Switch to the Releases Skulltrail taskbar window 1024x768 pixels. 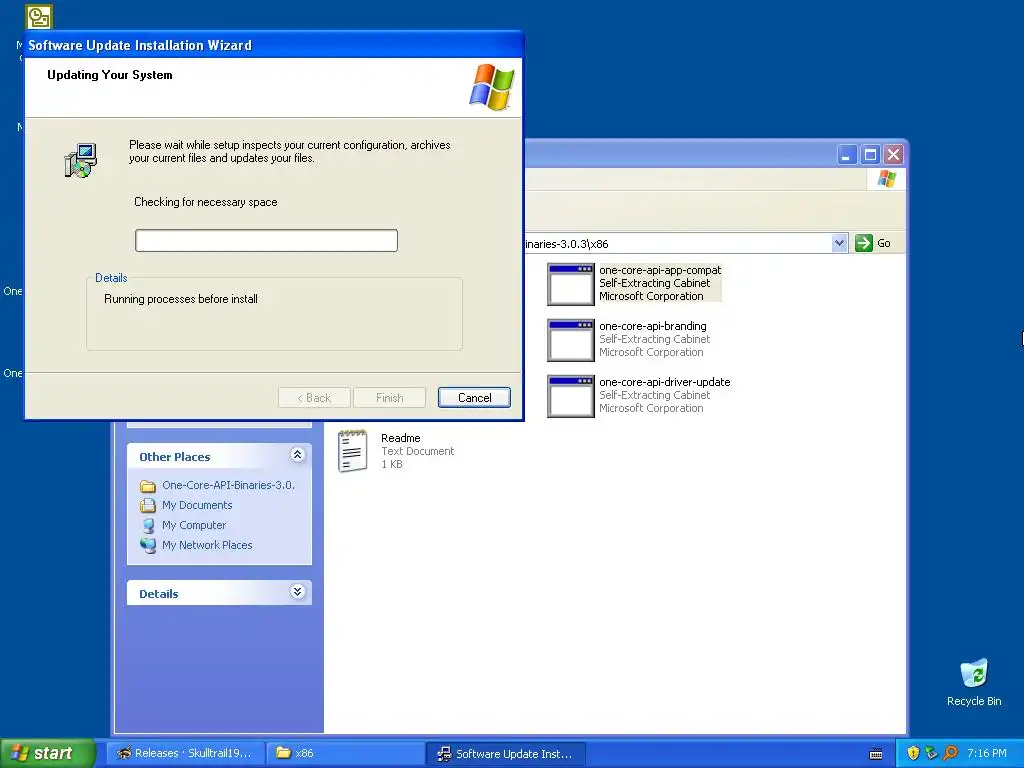pyautogui.click(x=185, y=753)
